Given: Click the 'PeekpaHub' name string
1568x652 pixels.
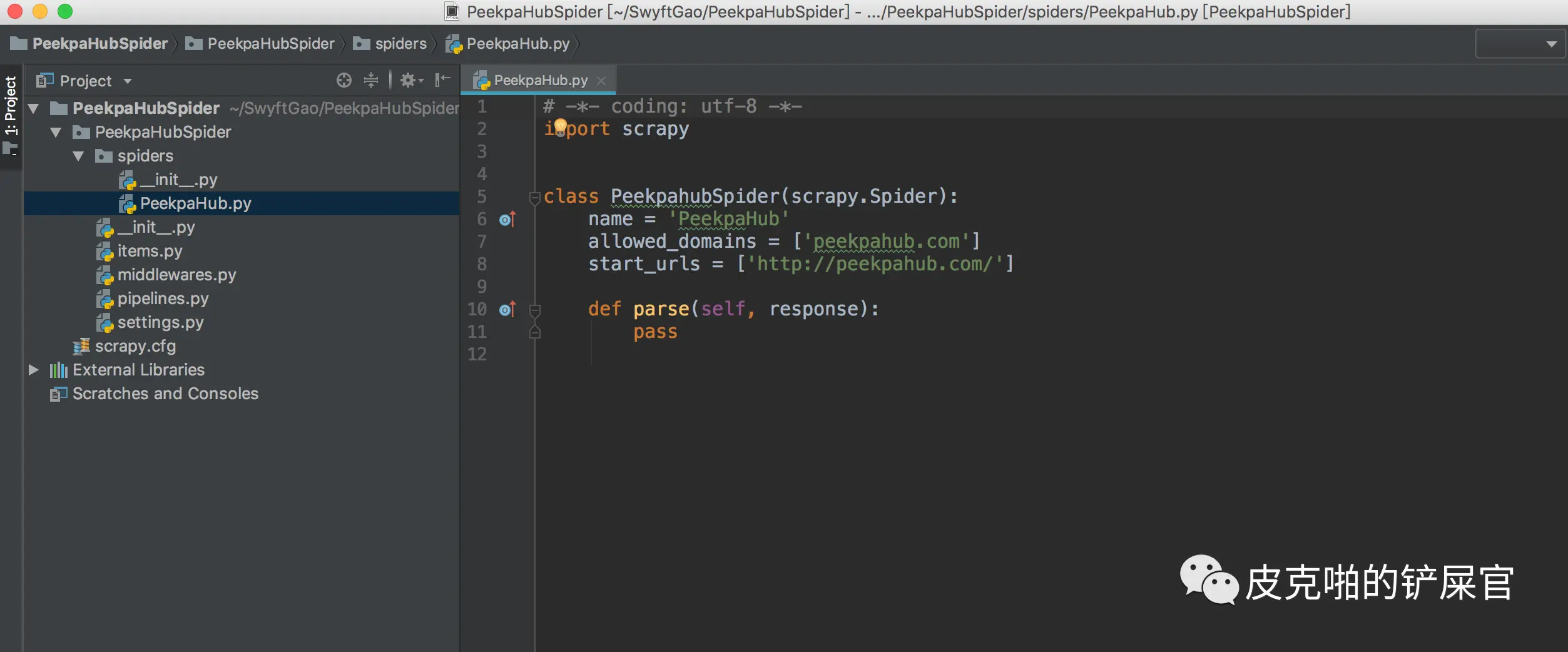Looking at the screenshot, I should (x=728, y=219).
